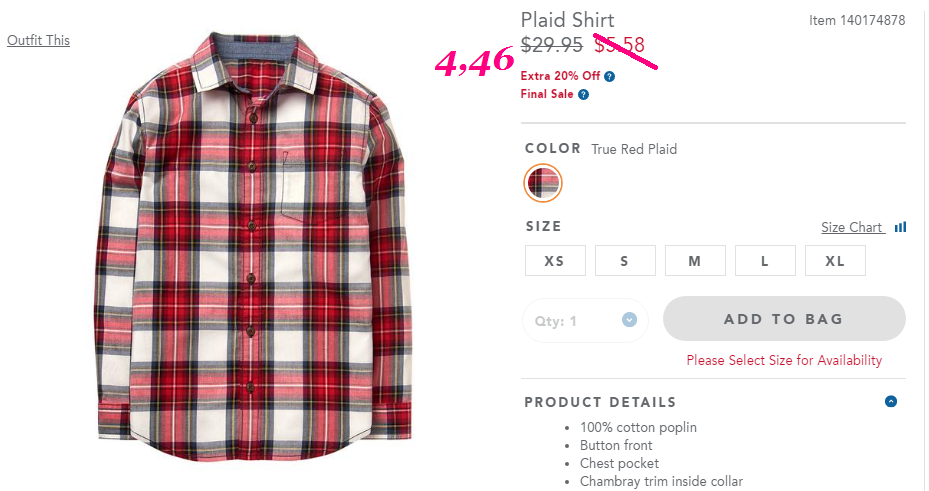Click the Plaid Shirt product title
Viewport: 929px width, 491px height.
[x=568, y=20]
